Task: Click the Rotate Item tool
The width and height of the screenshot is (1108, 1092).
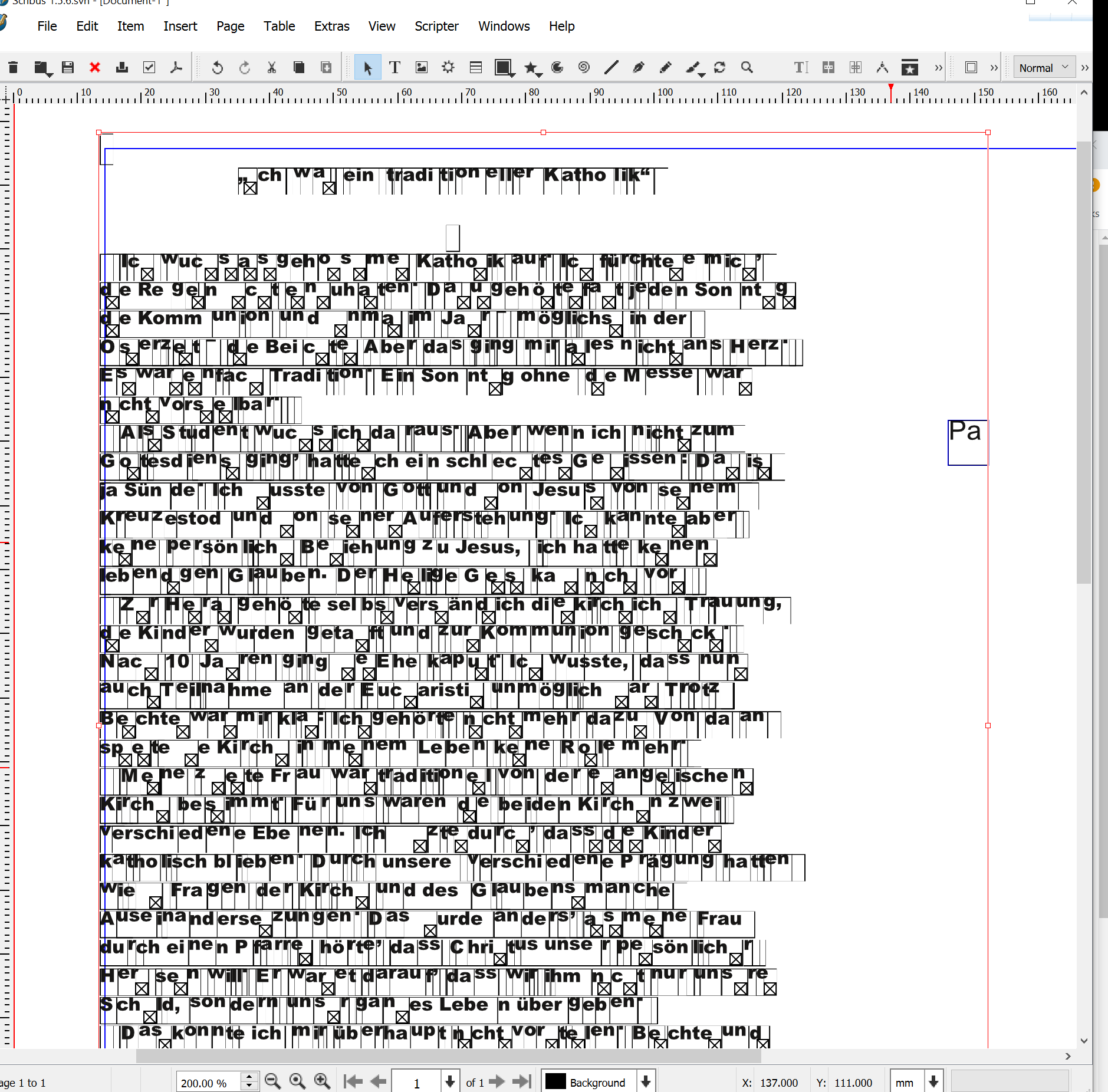Action: click(x=719, y=68)
